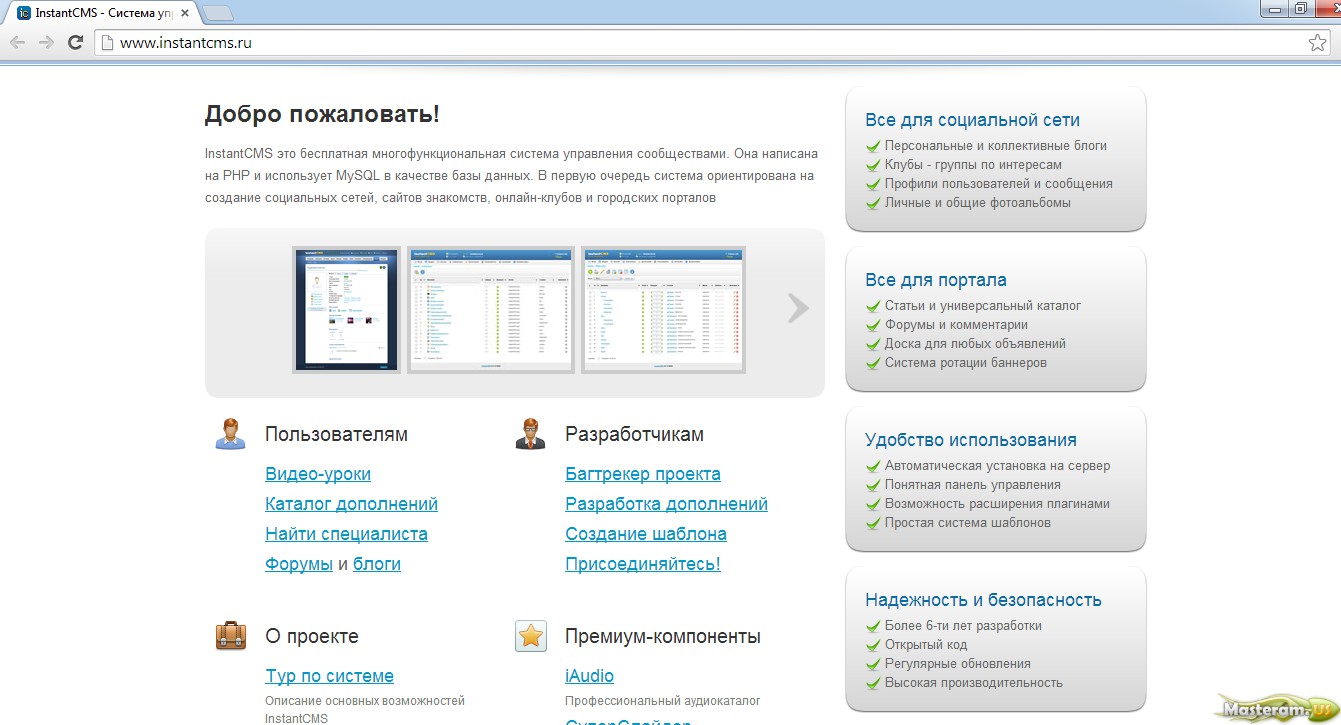Click the page icon in the address bar
The image size is (1341, 725).
click(x=106, y=42)
